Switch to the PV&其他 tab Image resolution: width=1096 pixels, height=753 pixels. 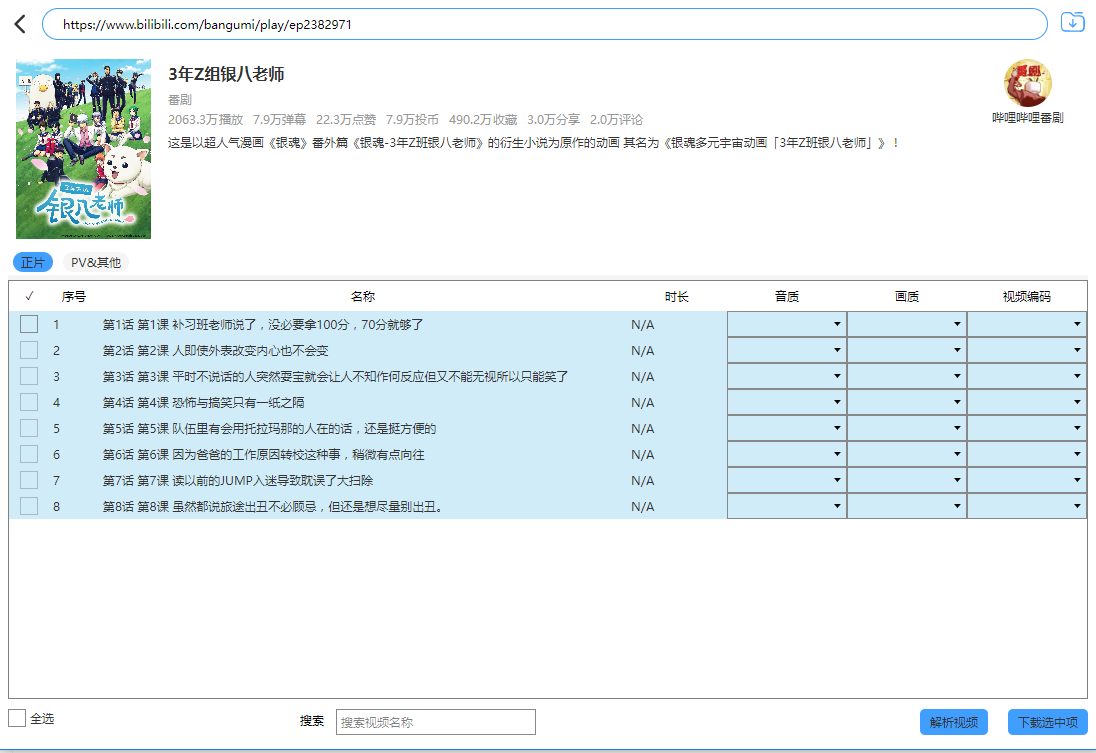coord(95,261)
